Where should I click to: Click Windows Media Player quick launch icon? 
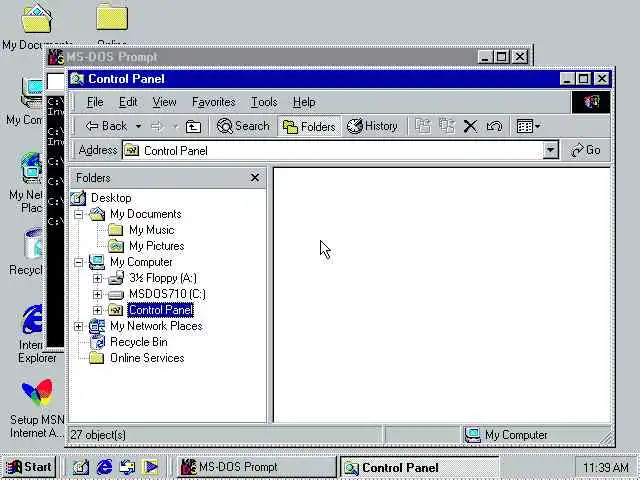(151, 467)
